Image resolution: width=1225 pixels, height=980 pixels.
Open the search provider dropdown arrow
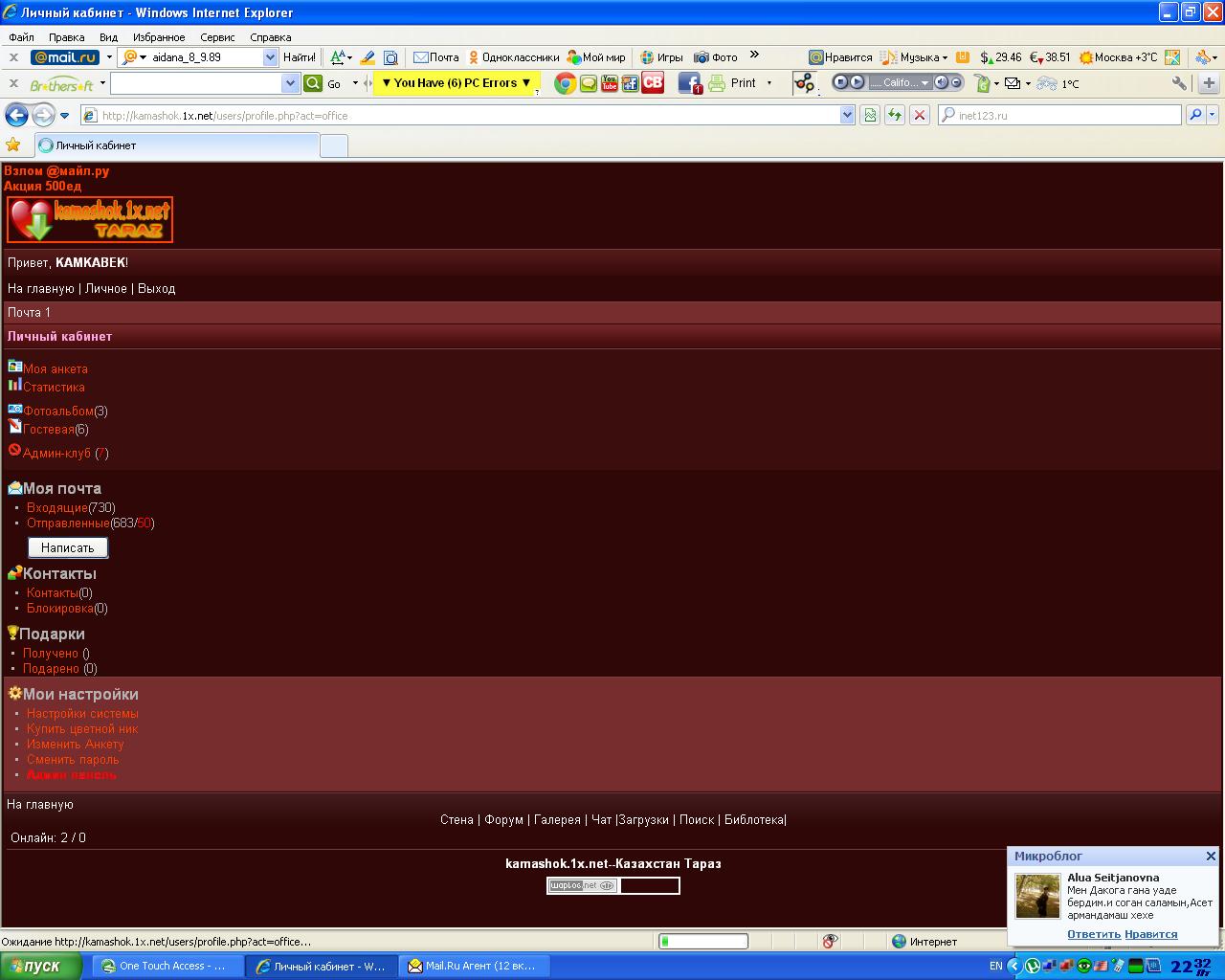point(1213,116)
